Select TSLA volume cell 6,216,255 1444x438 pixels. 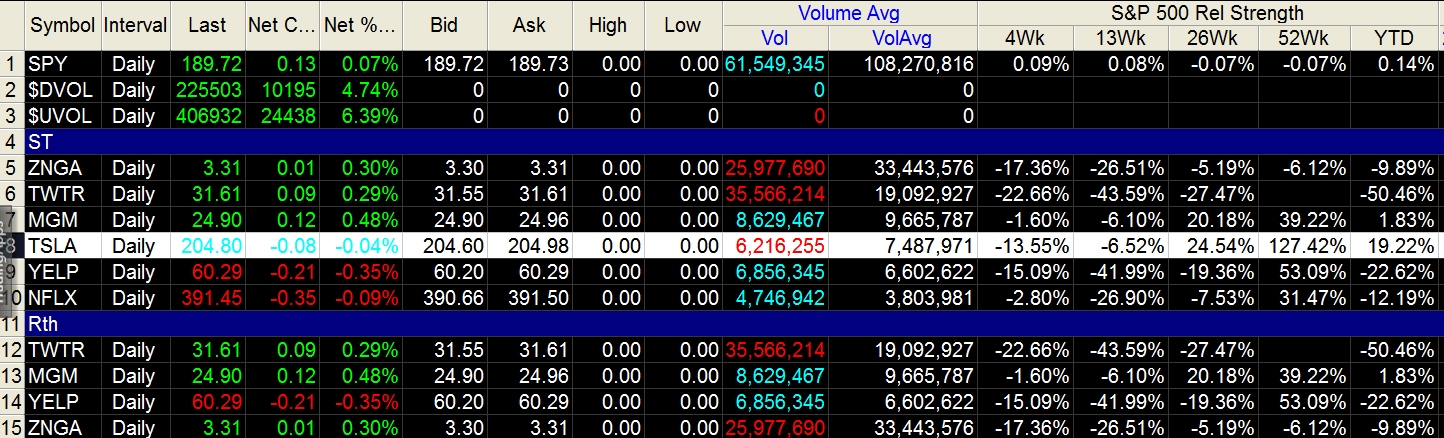click(776, 246)
